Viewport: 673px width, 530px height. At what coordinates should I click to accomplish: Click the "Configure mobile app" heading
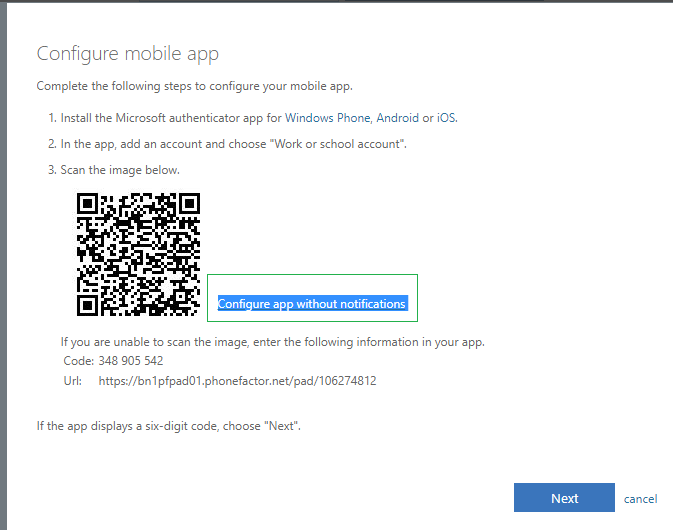click(127, 54)
